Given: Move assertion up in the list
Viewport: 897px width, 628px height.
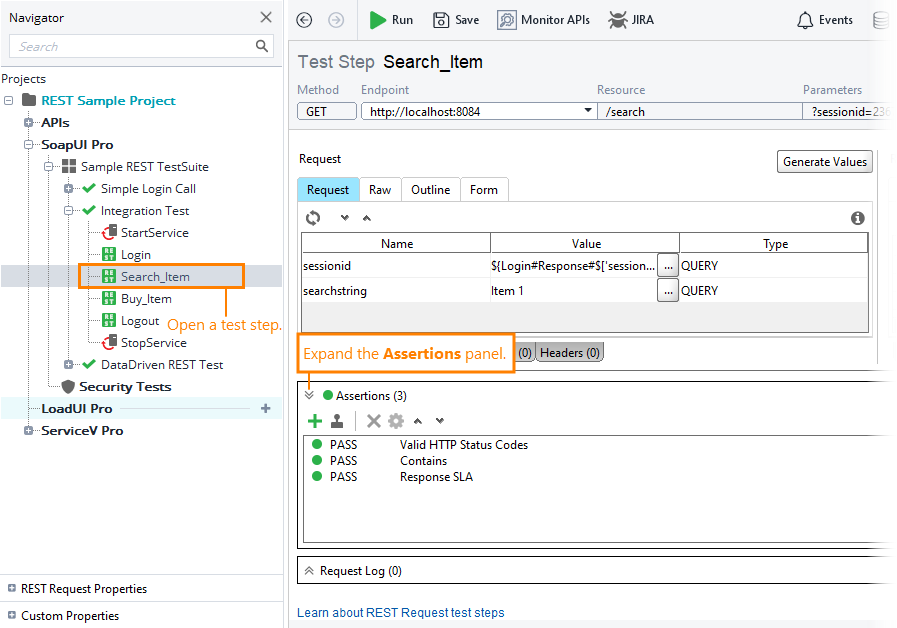Looking at the screenshot, I should pos(418,421).
